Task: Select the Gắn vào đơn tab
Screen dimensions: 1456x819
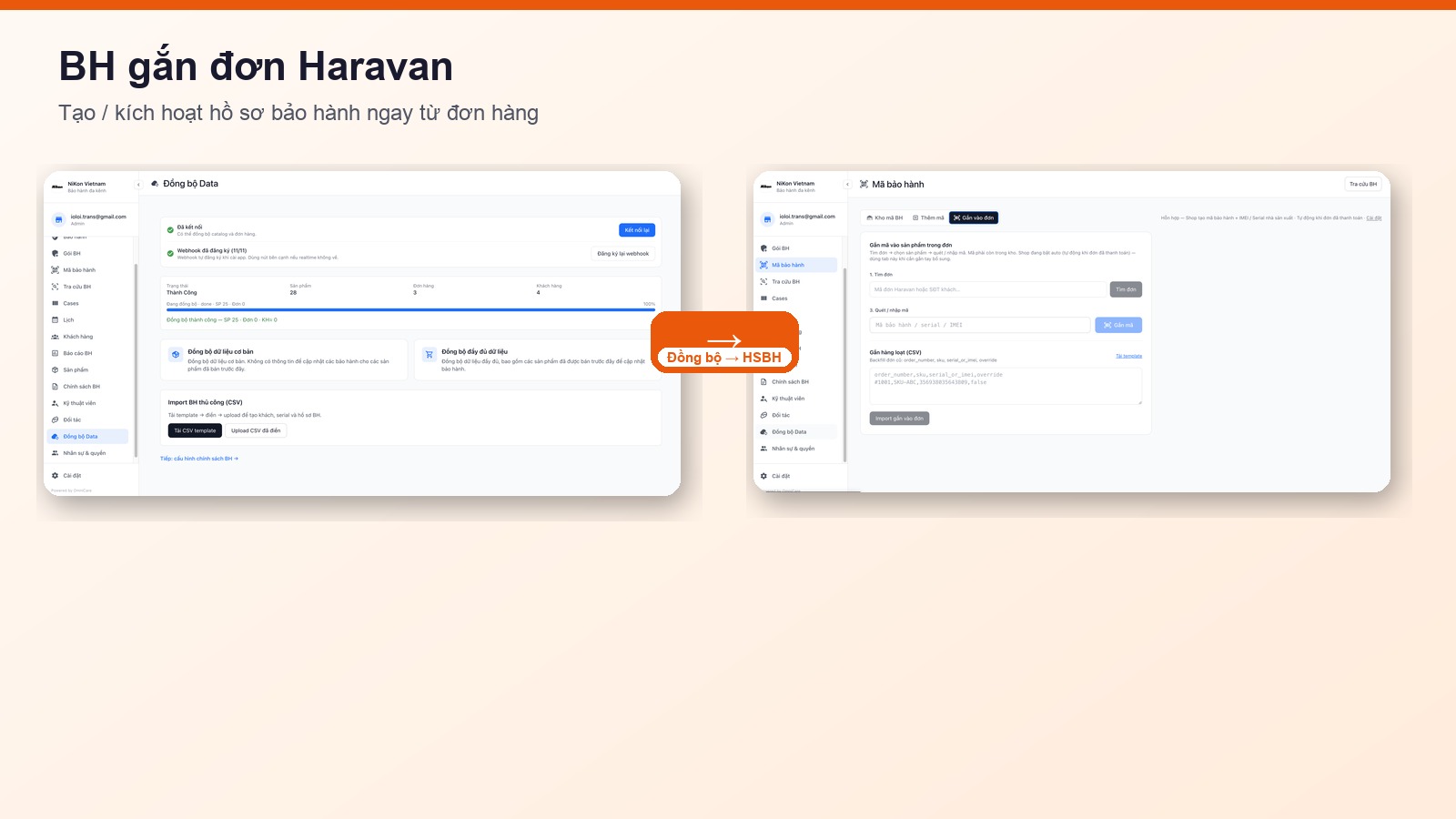Action: click(974, 217)
